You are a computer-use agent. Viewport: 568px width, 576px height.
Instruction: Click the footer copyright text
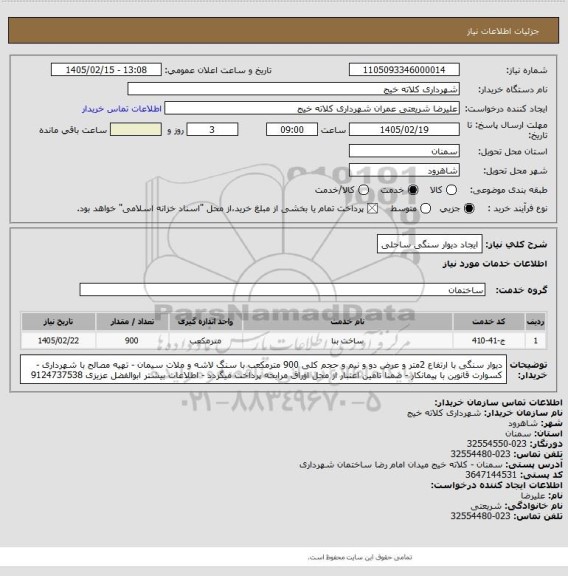click(360, 557)
